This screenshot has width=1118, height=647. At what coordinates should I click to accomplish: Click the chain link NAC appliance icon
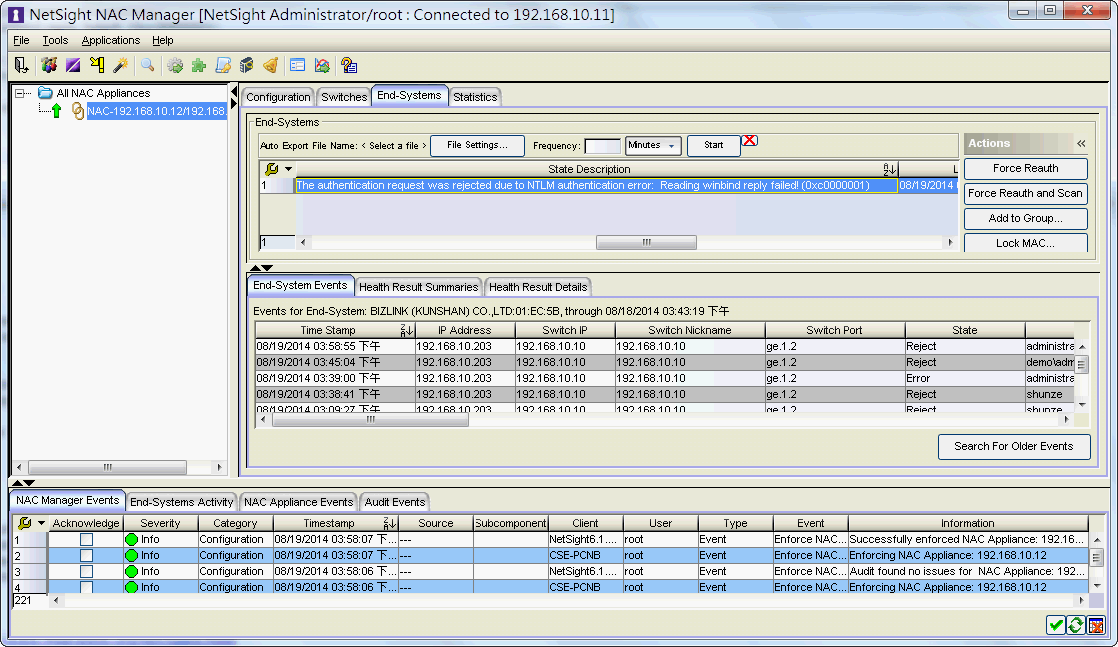click(78, 111)
